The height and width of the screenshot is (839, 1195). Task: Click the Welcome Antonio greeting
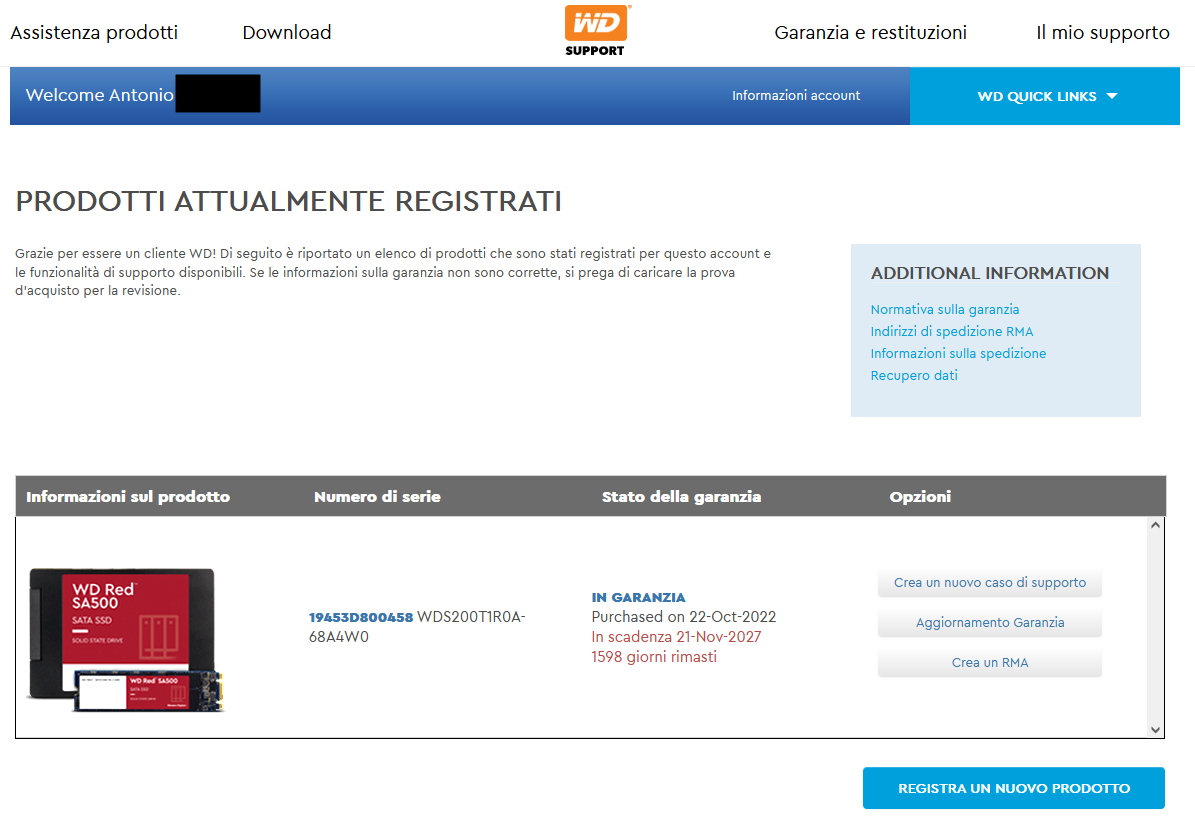[x=99, y=95]
